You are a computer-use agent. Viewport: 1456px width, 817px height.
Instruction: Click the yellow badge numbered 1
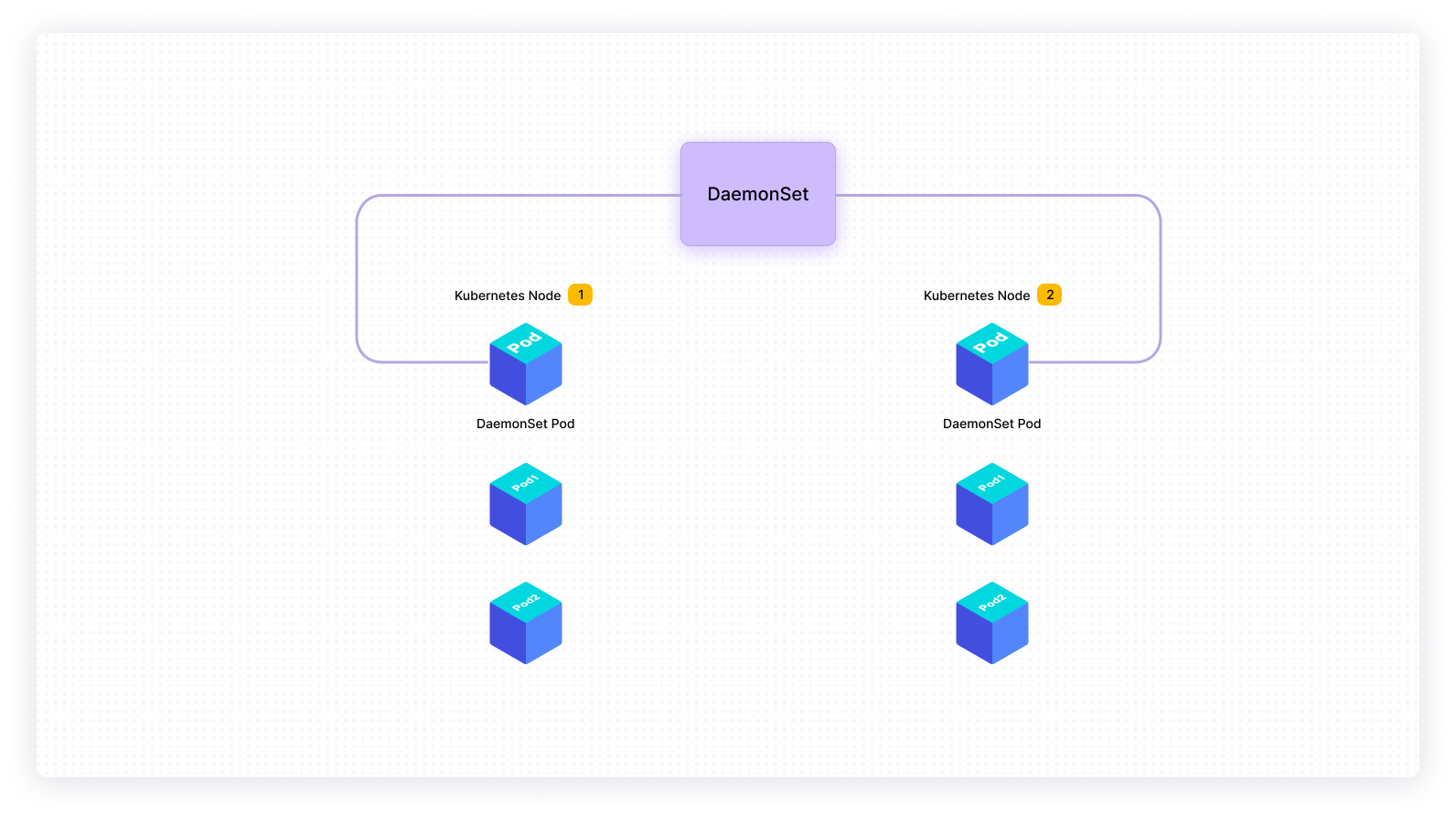[x=580, y=295]
